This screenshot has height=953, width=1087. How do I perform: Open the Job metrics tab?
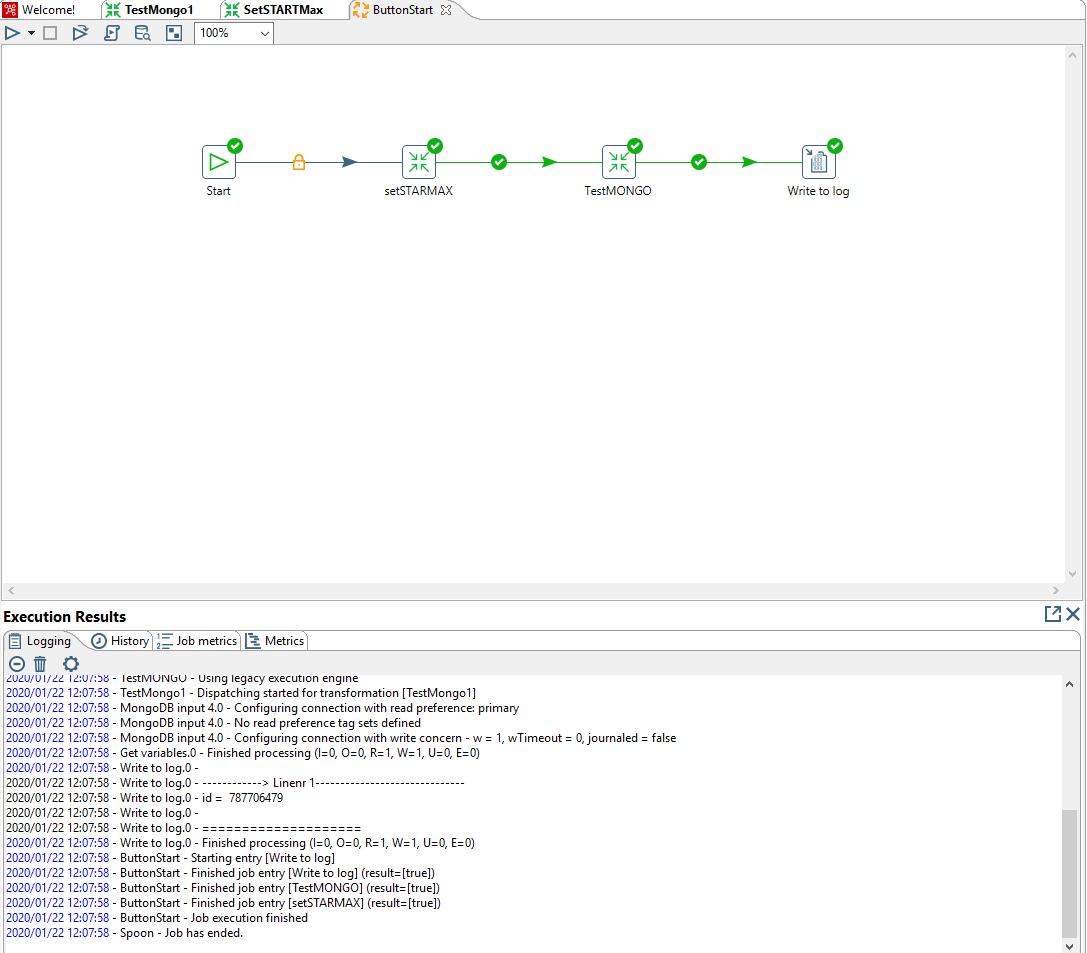[x=196, y=641]
